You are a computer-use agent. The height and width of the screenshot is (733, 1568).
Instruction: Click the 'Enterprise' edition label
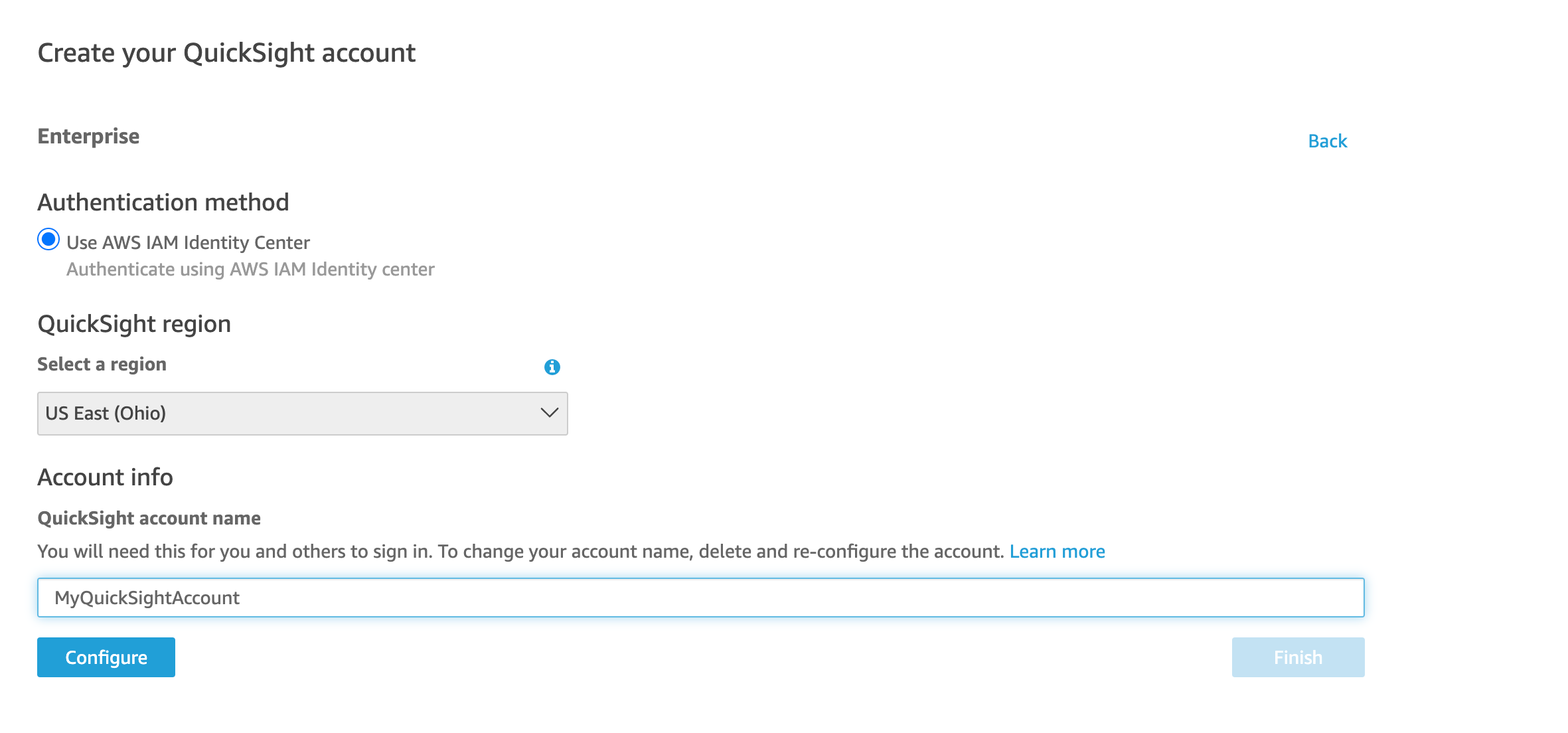tap(88, 136)
